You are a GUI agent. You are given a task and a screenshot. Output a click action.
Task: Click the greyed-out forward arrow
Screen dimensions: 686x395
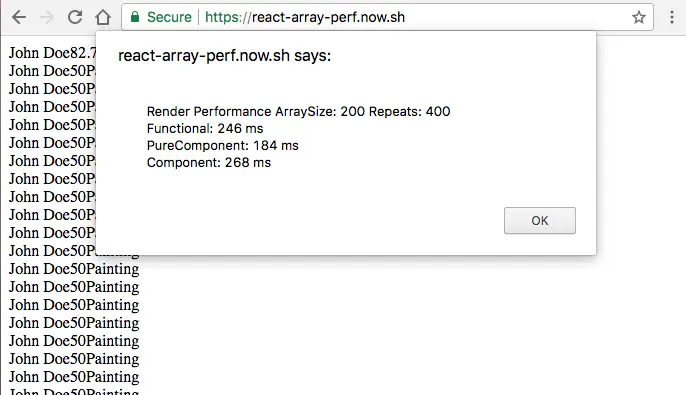(46, 17)
